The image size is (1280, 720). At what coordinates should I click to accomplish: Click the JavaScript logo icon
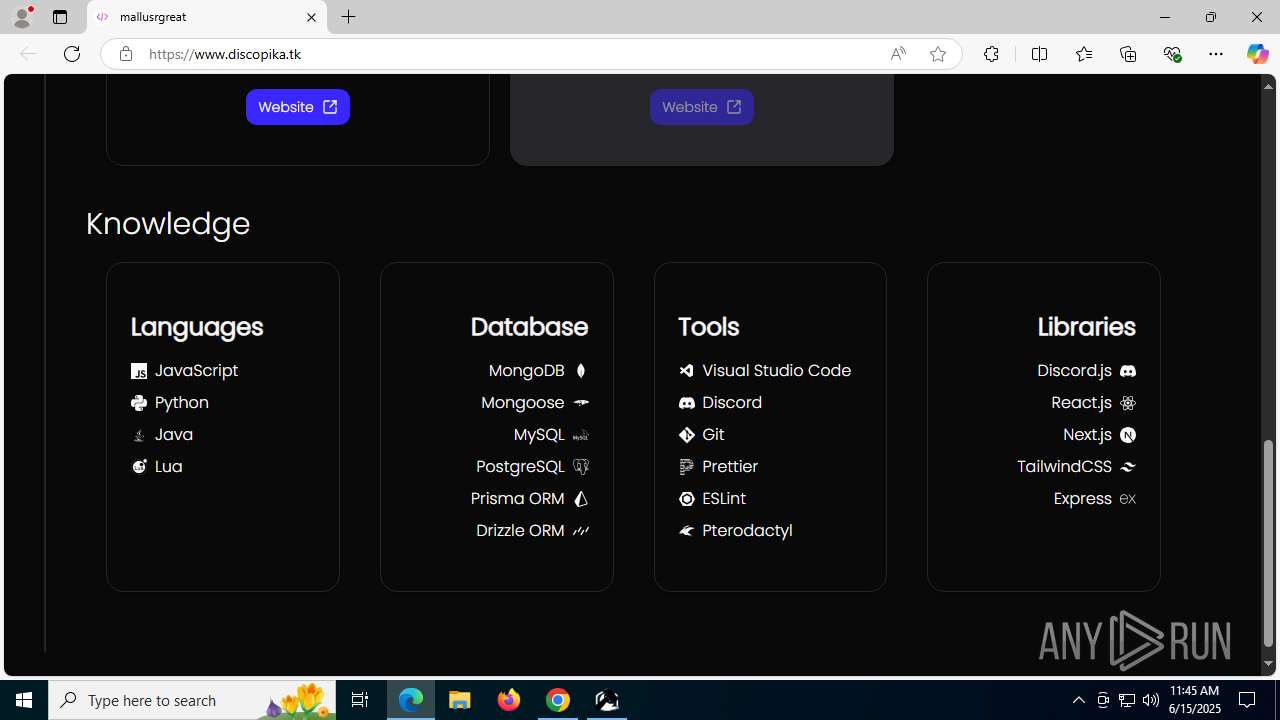pyautogui.click(x=139, y=371)
